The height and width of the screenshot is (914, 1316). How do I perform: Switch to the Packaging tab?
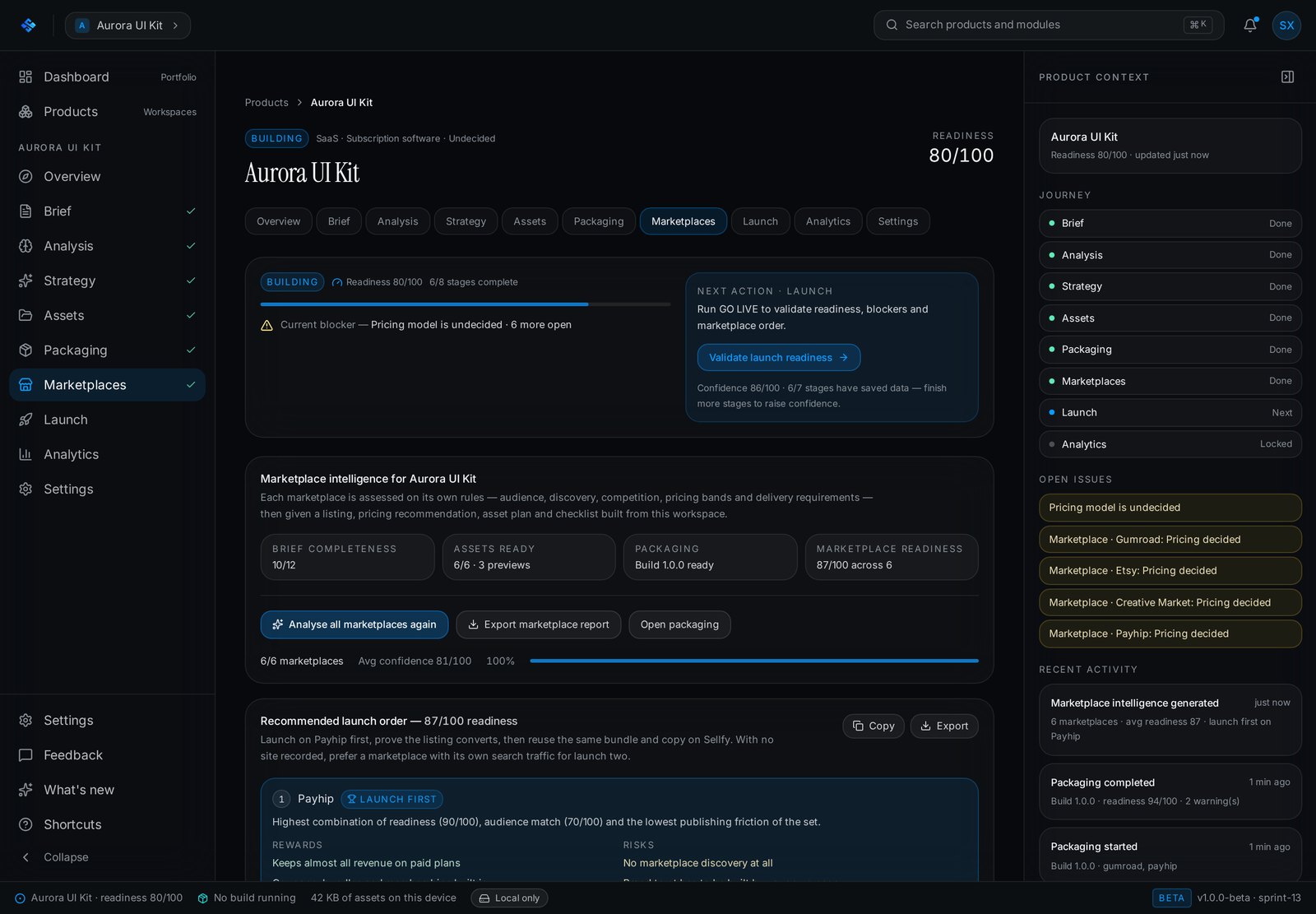(599, 221)
